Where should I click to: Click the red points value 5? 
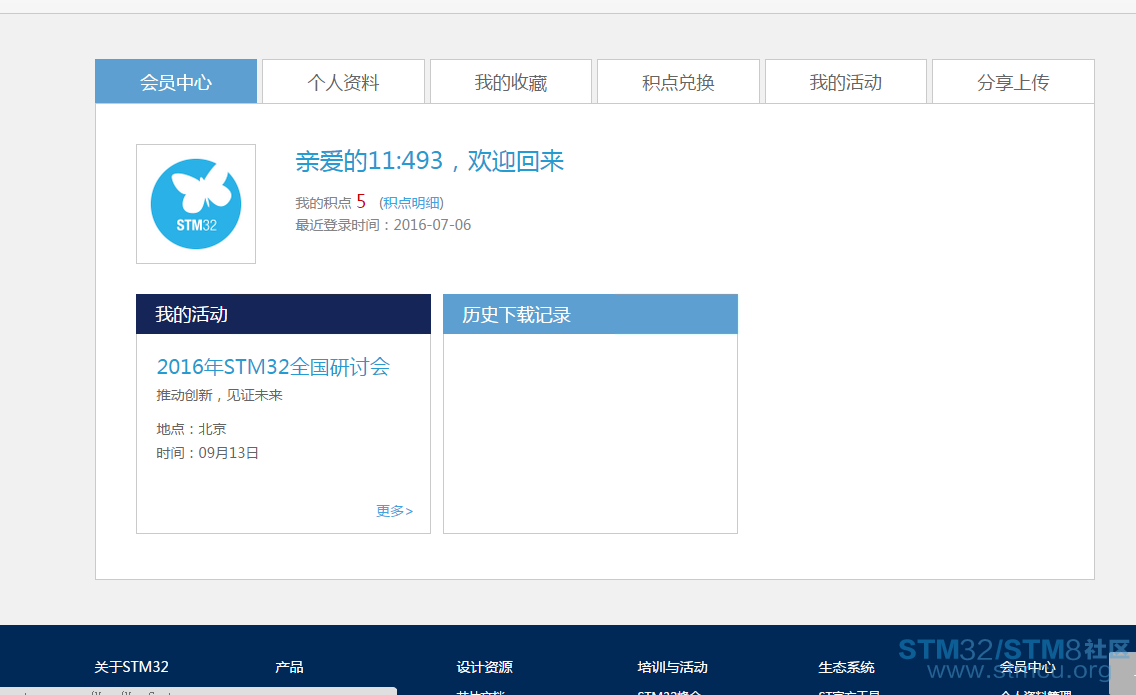point(361,201)
